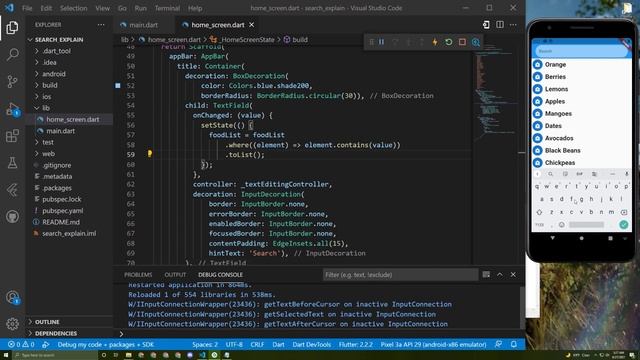Tap Black Beans in the emulator list
This screenshot has width=640, height=360.
[x=562, y=150]
